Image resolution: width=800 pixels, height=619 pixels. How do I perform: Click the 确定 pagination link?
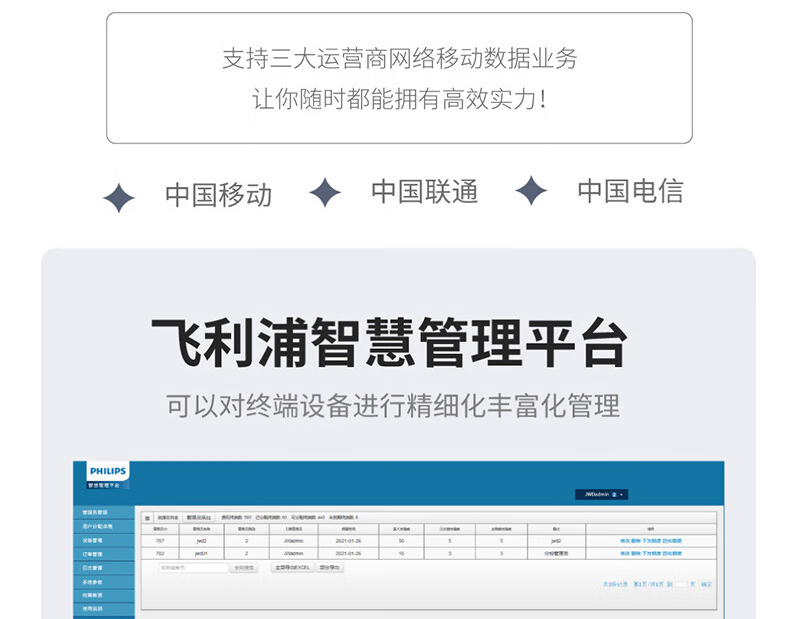(x=707, y=584)
